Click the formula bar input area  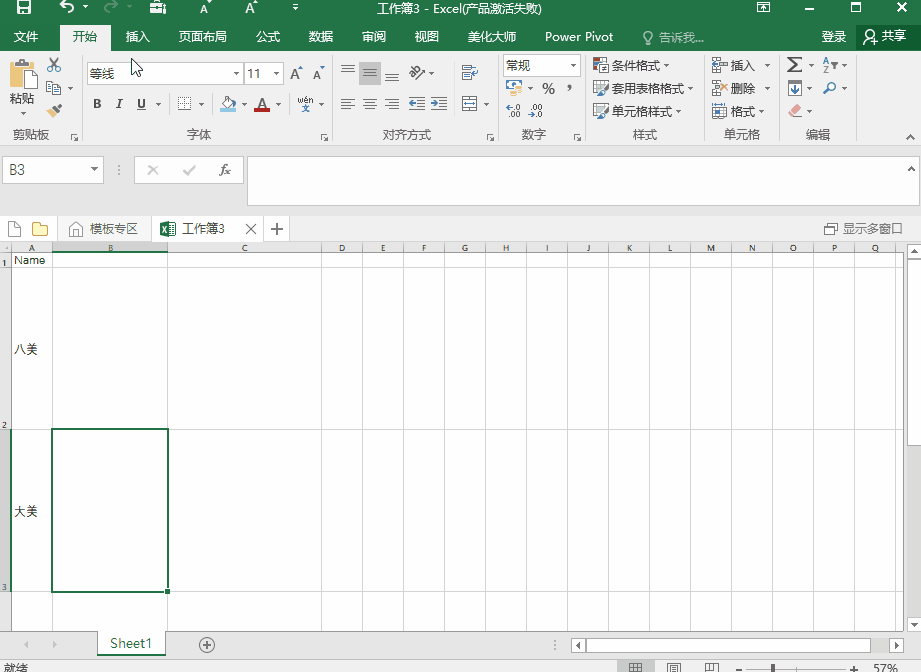coord(576,180)
